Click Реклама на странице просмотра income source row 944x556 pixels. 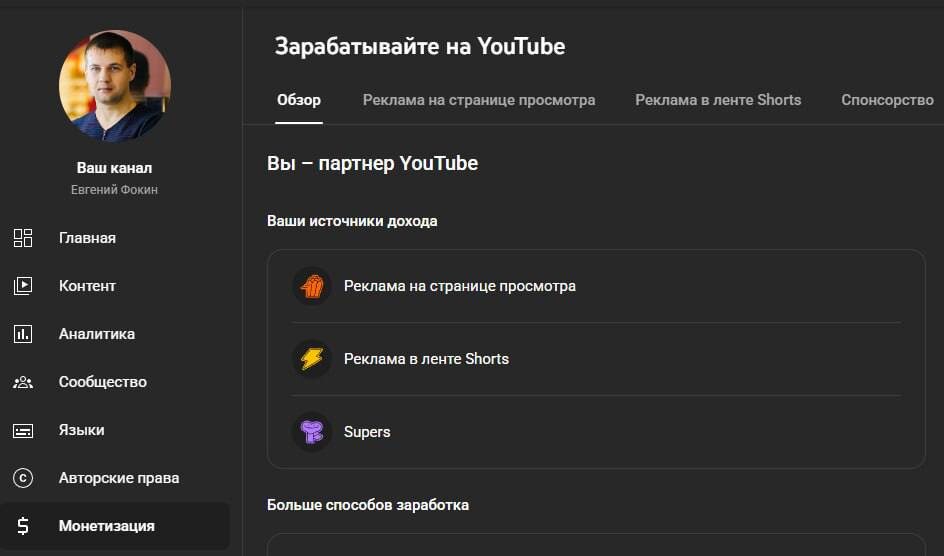click(x=596, y=286)
